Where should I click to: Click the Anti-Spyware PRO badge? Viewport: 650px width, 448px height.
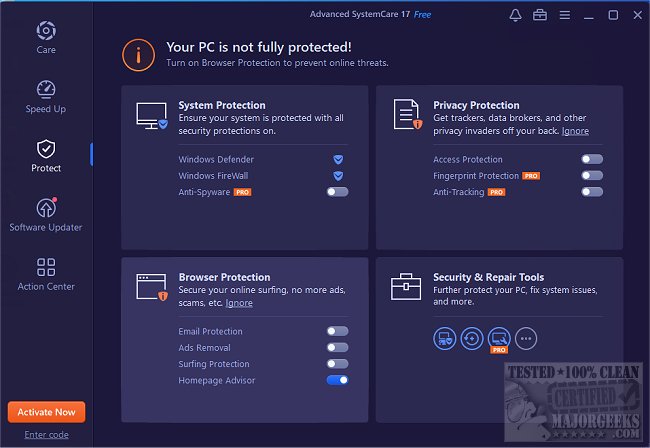[x=243, y=192]
